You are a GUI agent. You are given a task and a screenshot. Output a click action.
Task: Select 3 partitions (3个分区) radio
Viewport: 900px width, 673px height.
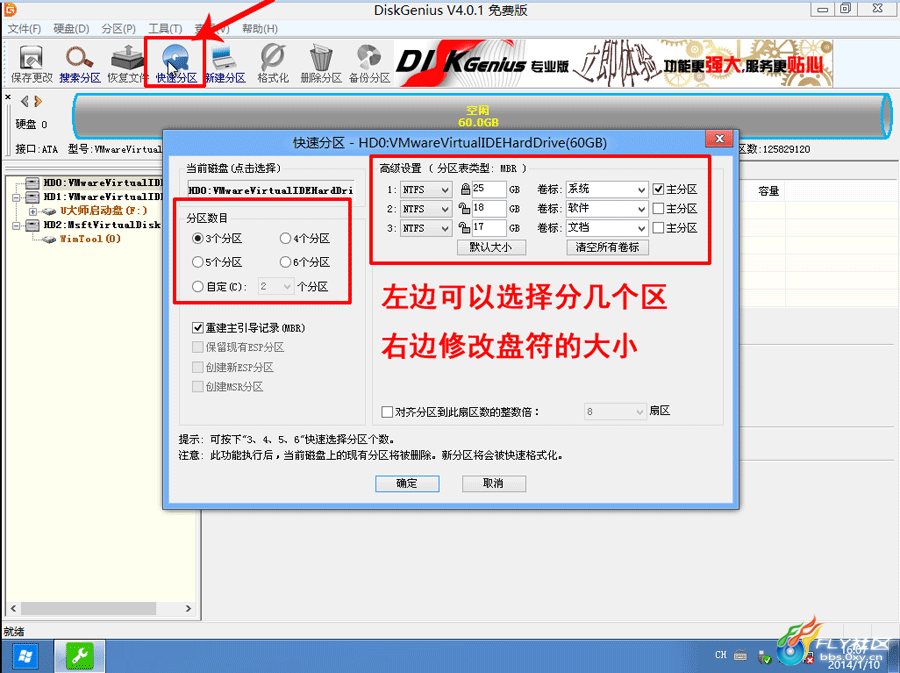click(197, 238)
